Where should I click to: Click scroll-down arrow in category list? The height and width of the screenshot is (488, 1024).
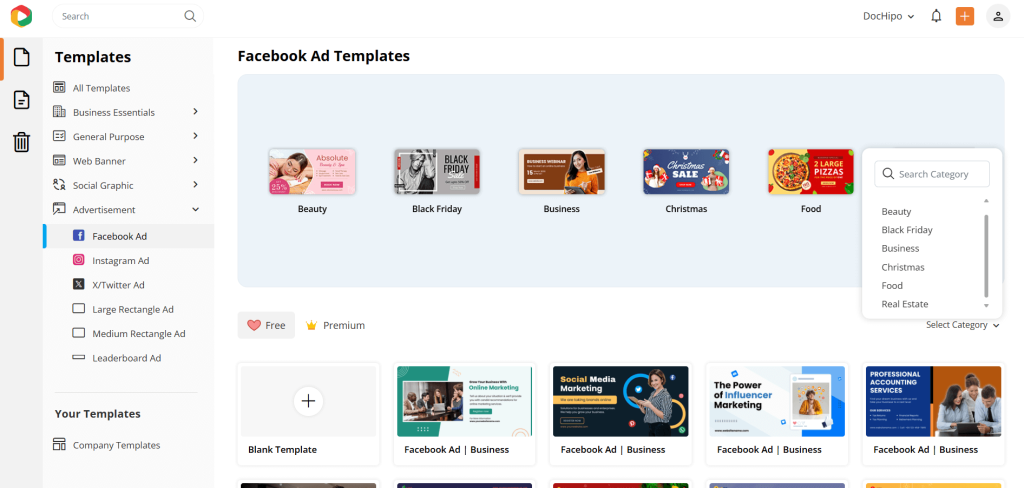tap(986, 305)
